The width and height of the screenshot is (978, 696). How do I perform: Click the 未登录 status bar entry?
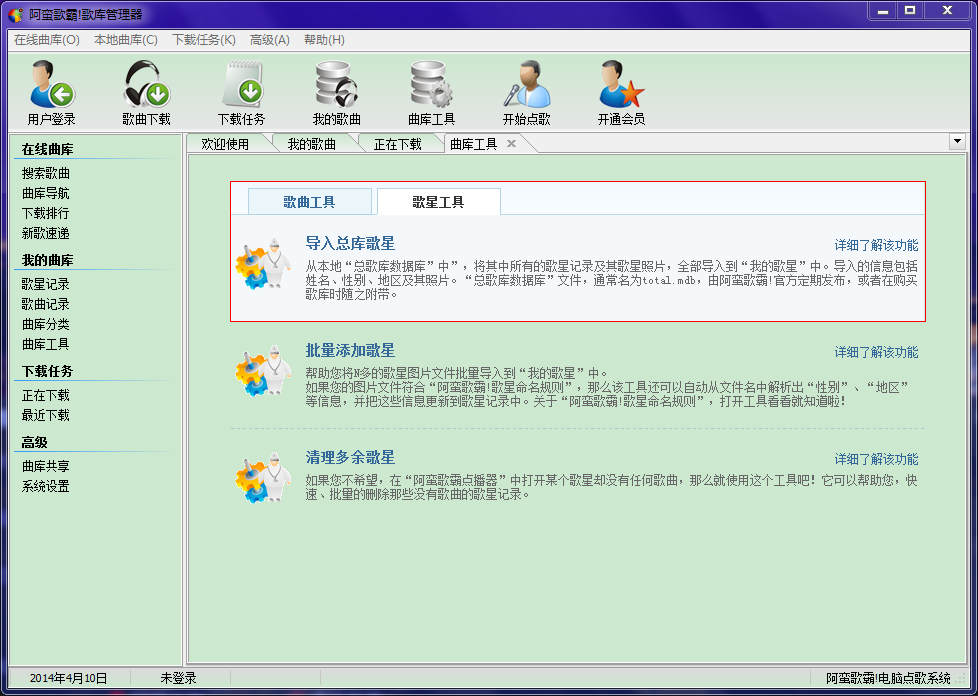[178, 679]
